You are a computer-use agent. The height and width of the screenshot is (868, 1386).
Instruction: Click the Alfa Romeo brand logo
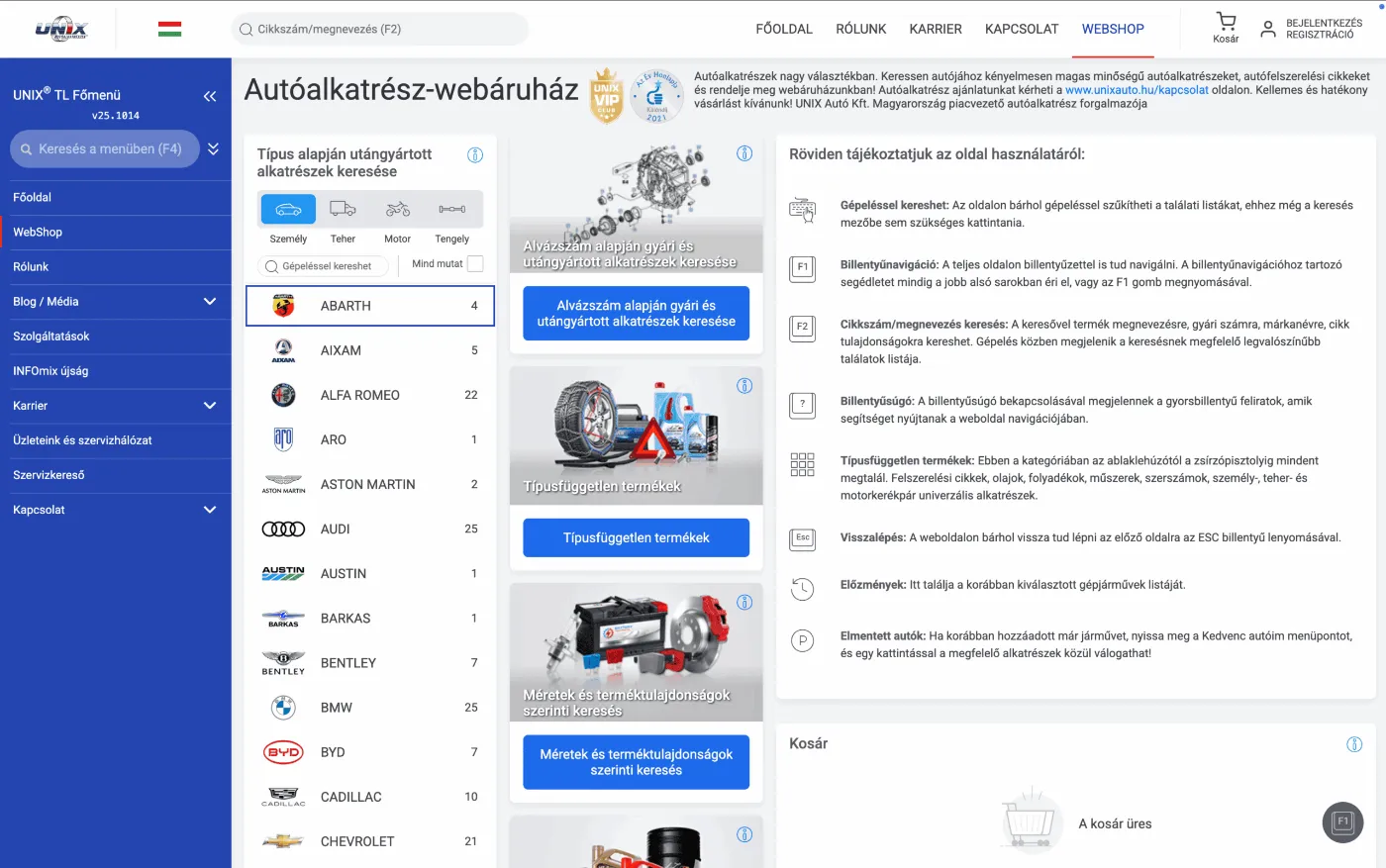pyautogui.click(x=283, y=395)
